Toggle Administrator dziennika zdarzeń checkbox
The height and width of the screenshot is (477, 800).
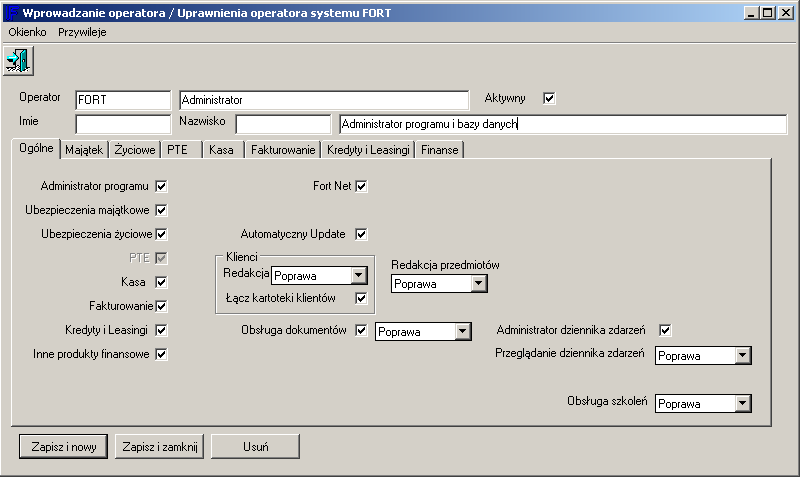(665, 330)
